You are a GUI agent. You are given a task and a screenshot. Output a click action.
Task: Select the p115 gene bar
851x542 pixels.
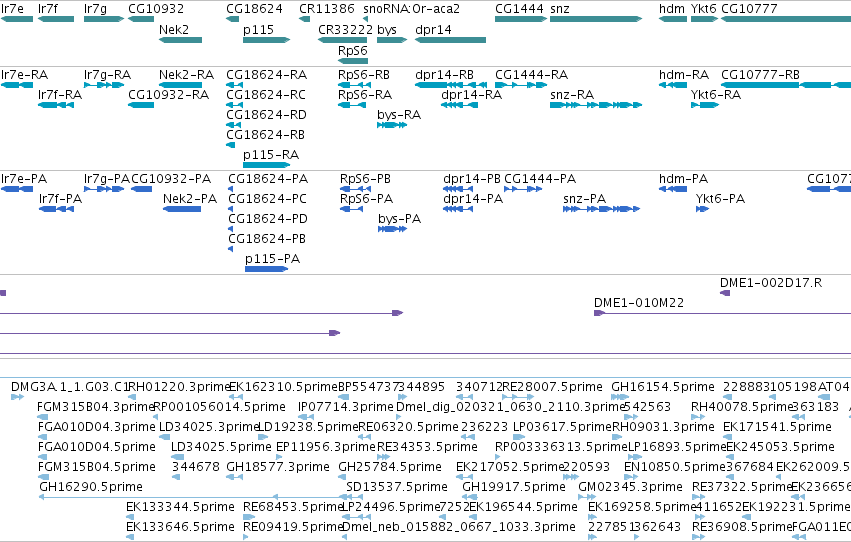266,40
